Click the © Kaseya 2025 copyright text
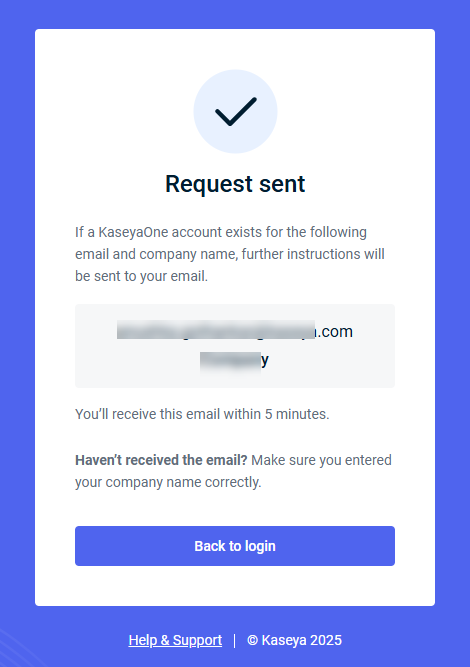 [294, 640]
